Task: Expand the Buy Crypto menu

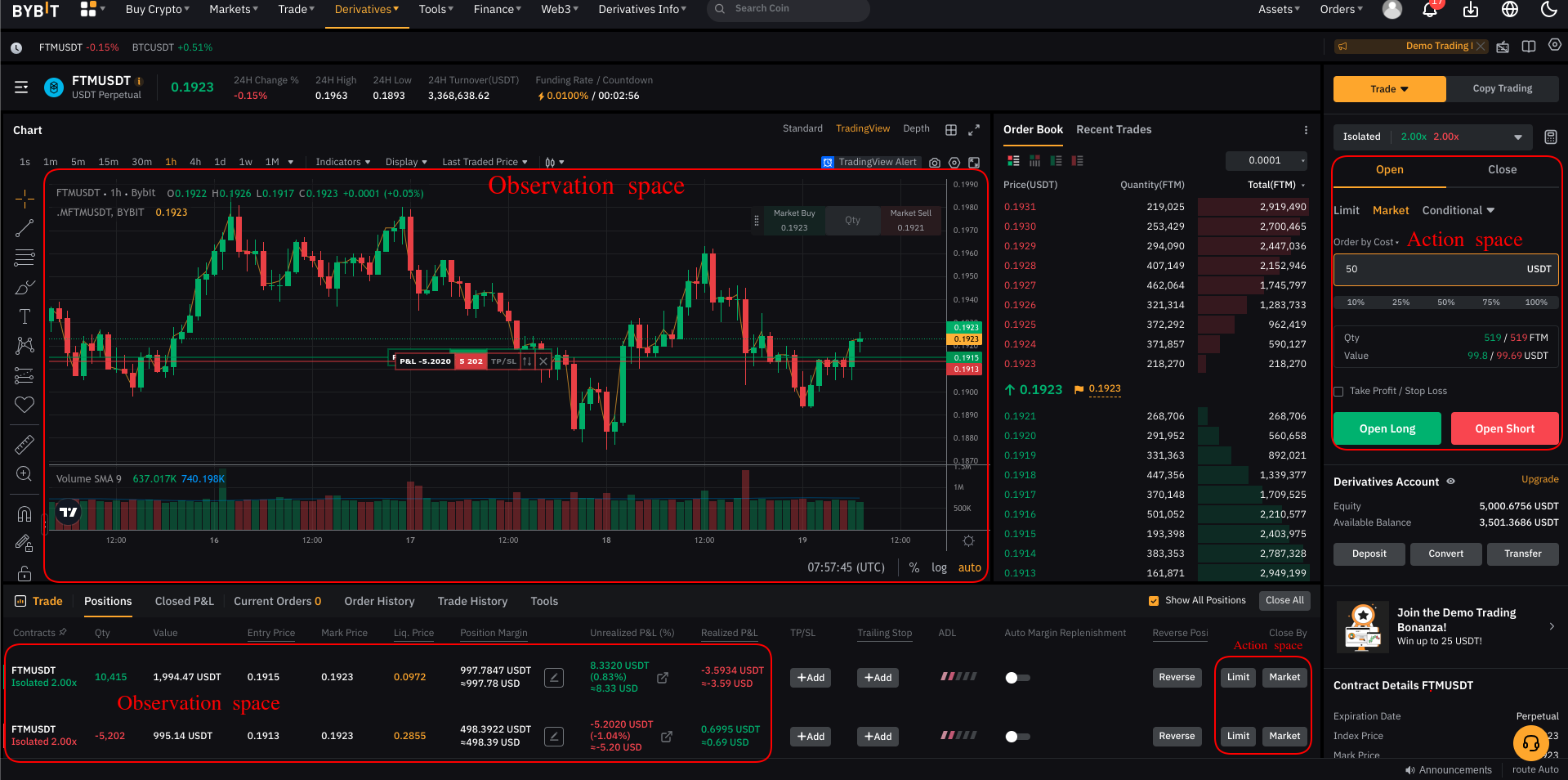Action: coord(157,9)
